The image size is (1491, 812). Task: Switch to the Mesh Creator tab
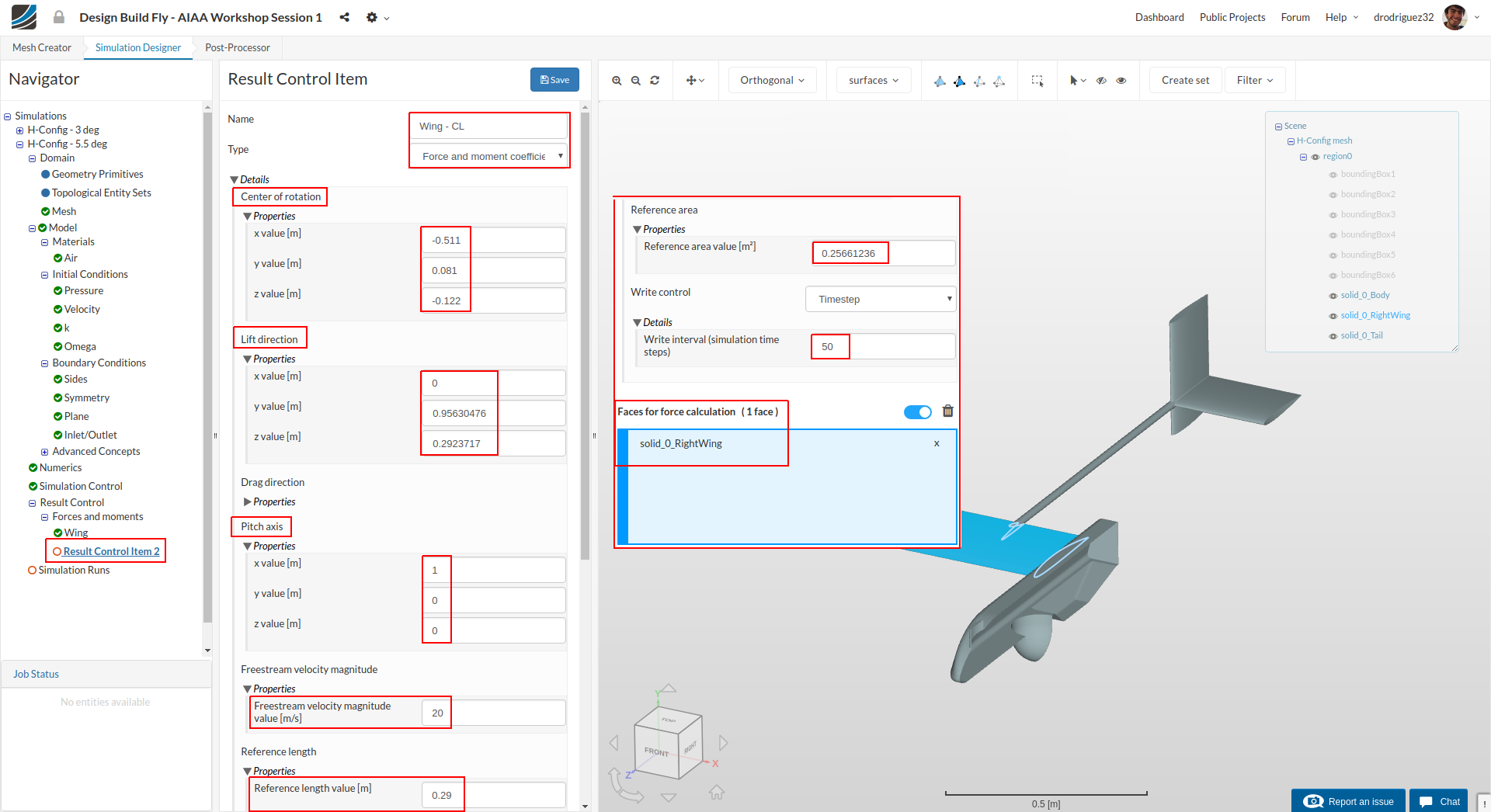(x=42, y=47)
